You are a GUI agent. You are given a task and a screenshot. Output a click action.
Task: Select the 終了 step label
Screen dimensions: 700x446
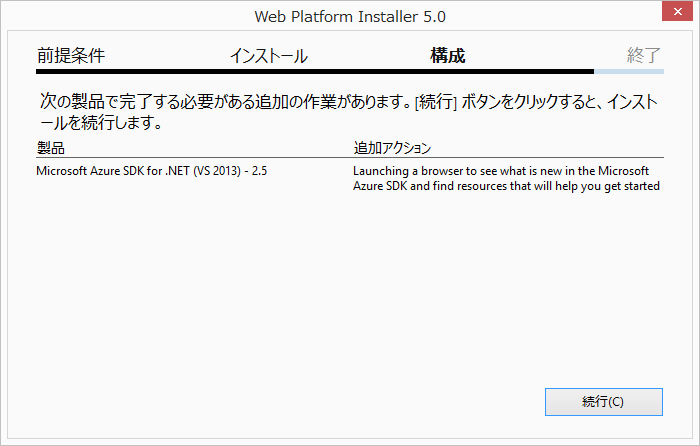(x=643, y=56)
